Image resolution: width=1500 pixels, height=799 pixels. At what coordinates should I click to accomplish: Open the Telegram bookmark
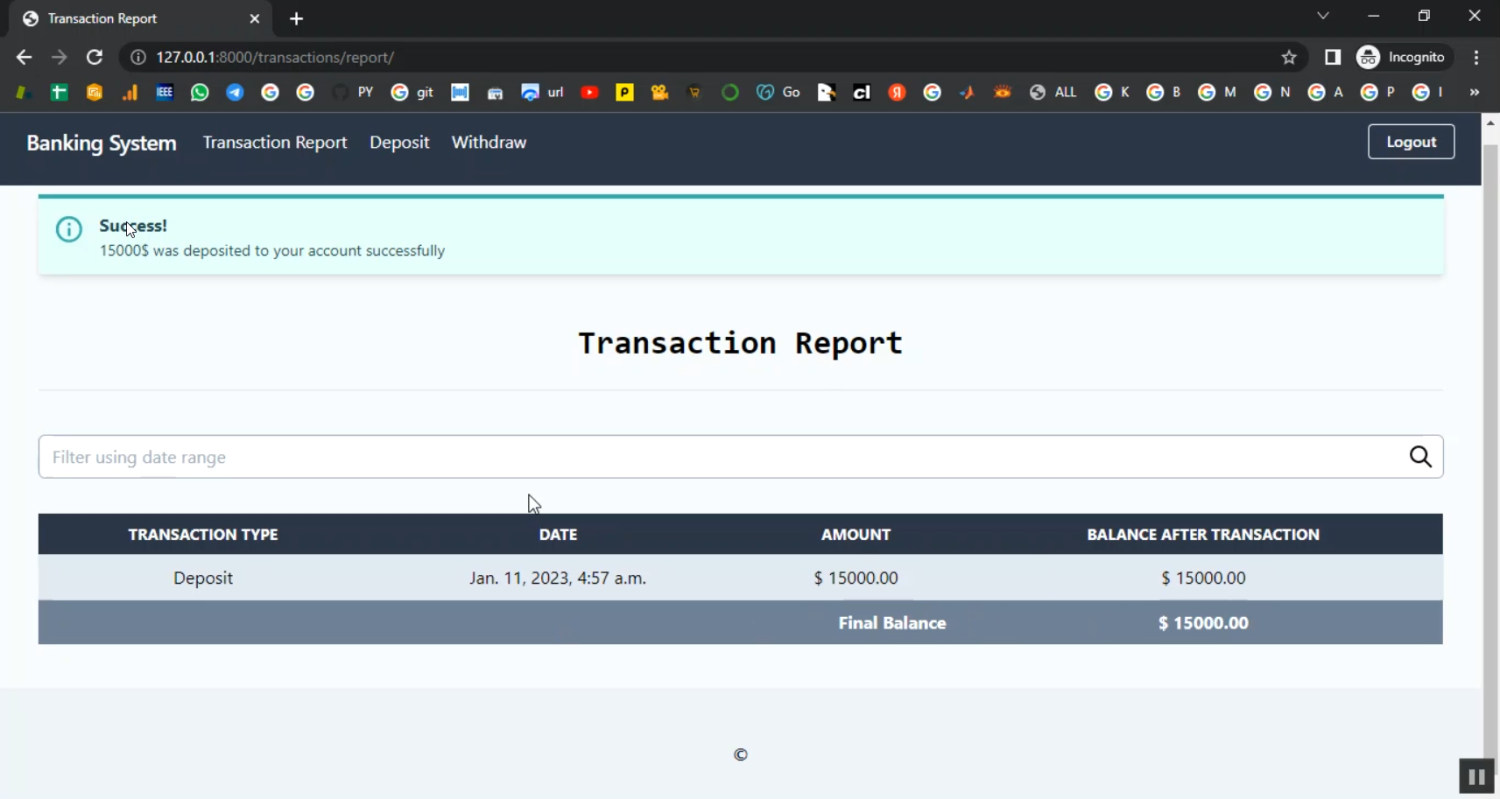click(235, 92)
